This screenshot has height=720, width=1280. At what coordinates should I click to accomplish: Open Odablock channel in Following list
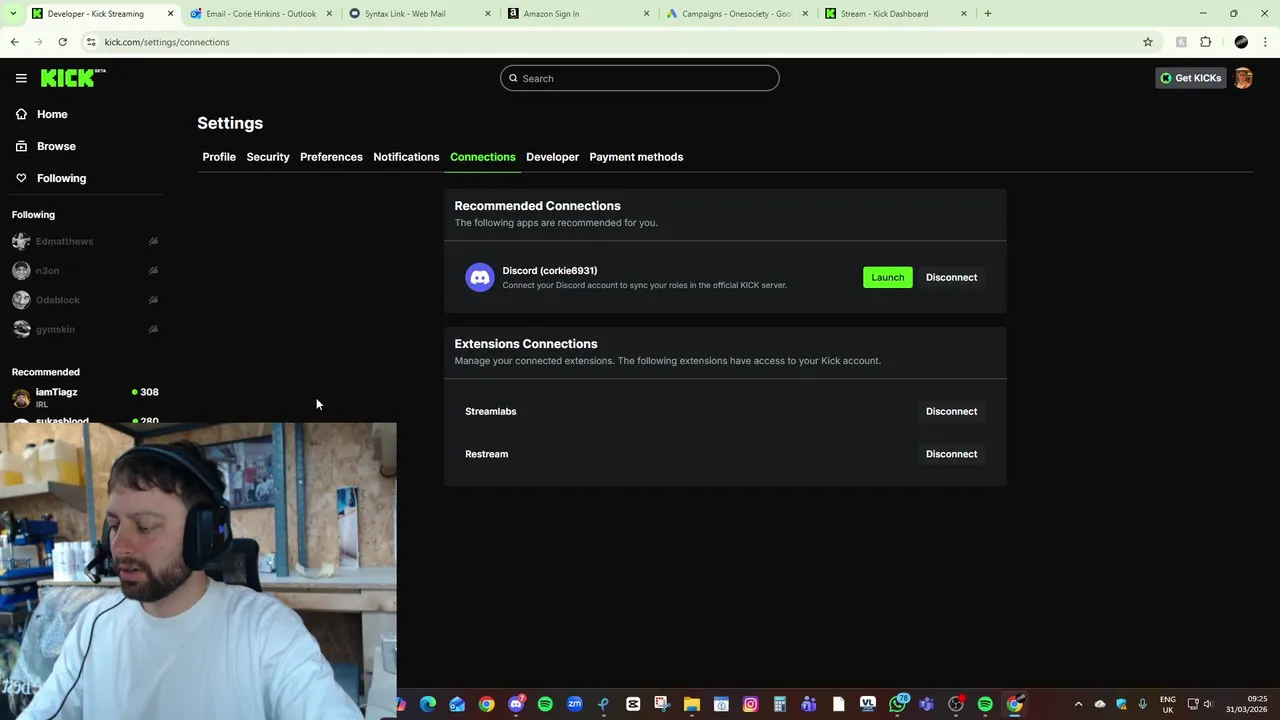coord(58,300)
